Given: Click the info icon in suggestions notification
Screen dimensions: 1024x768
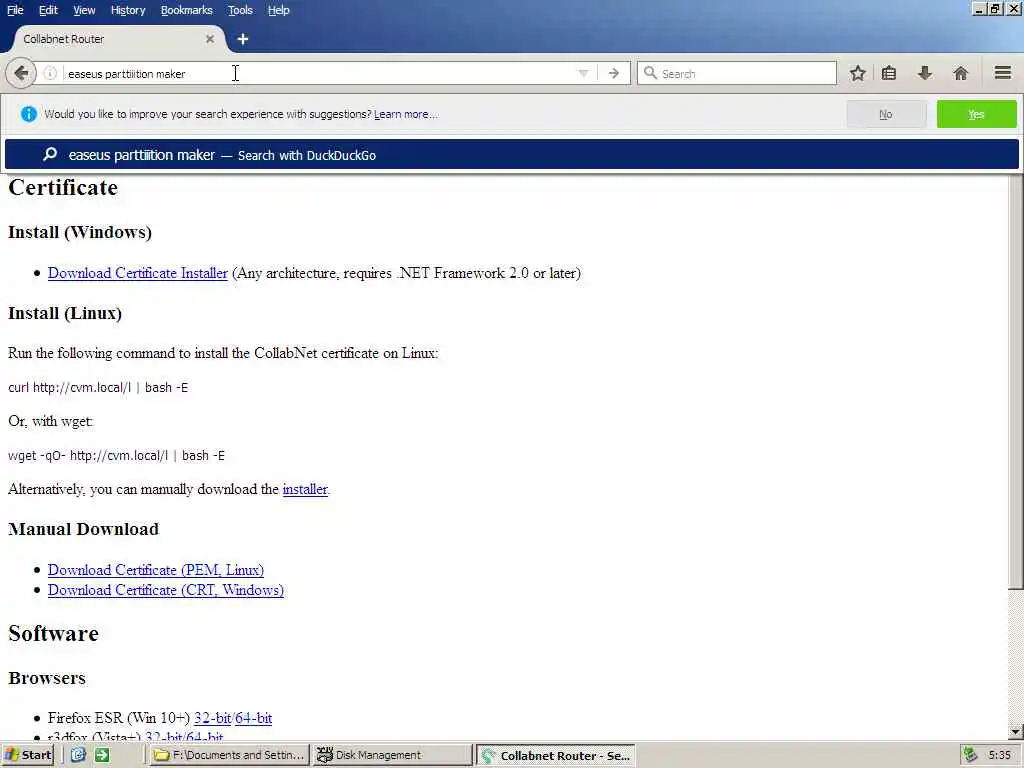Looking at the screenshot, I should (x=29, y=114).
